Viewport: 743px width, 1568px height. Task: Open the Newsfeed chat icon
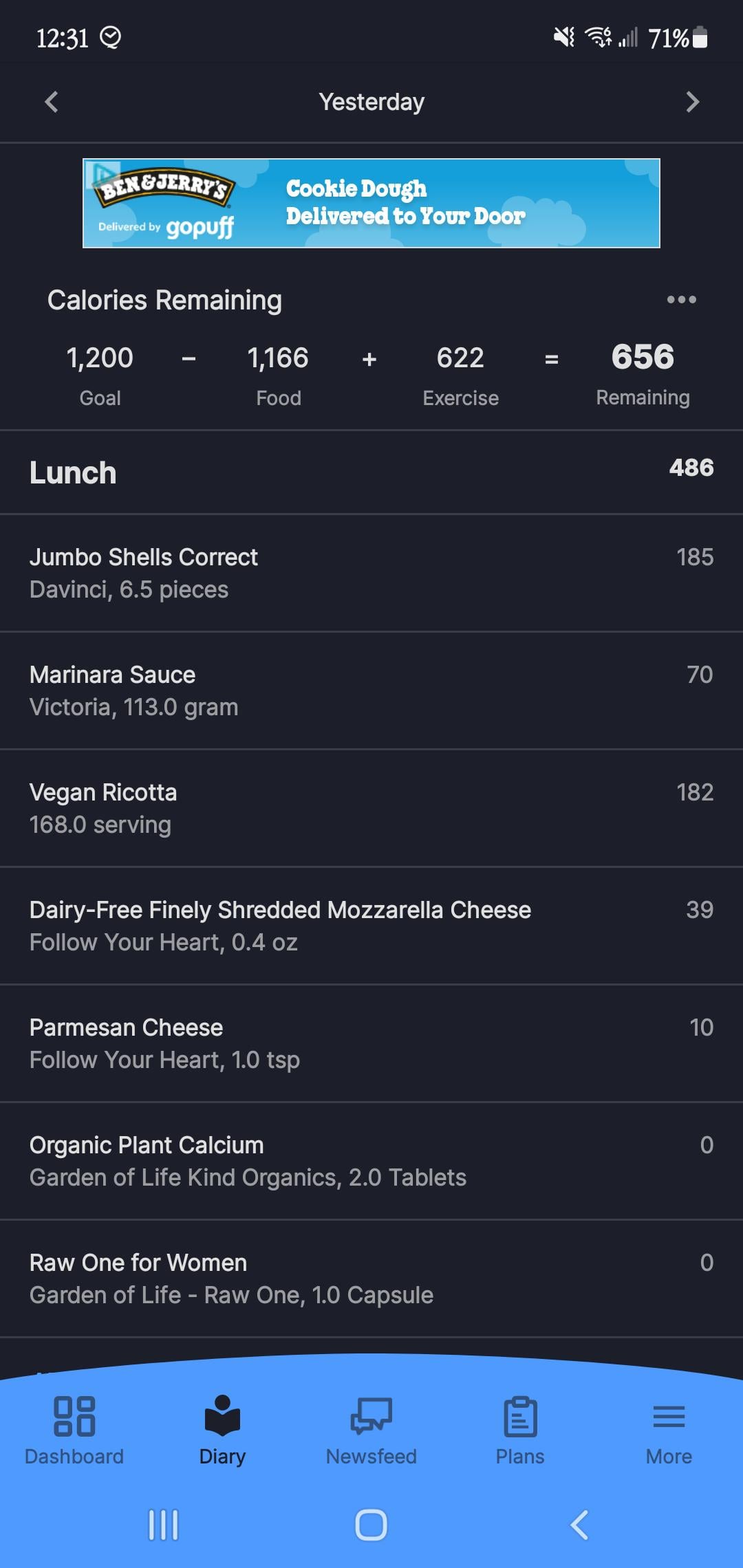pos(371,1417)
